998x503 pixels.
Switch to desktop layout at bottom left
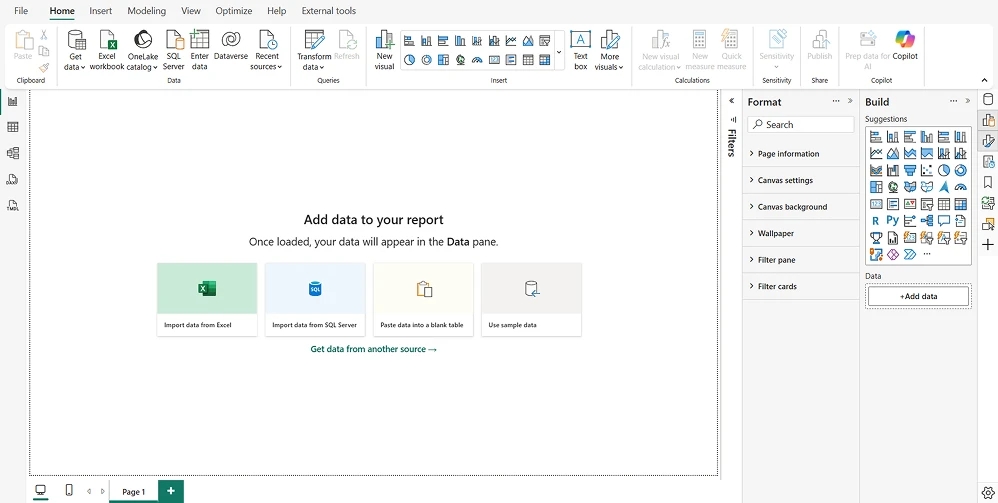41,491
